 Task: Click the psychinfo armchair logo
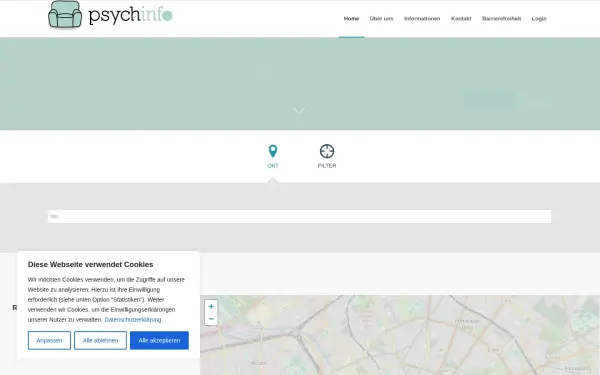pyautogui.click(x=65, y=15)
